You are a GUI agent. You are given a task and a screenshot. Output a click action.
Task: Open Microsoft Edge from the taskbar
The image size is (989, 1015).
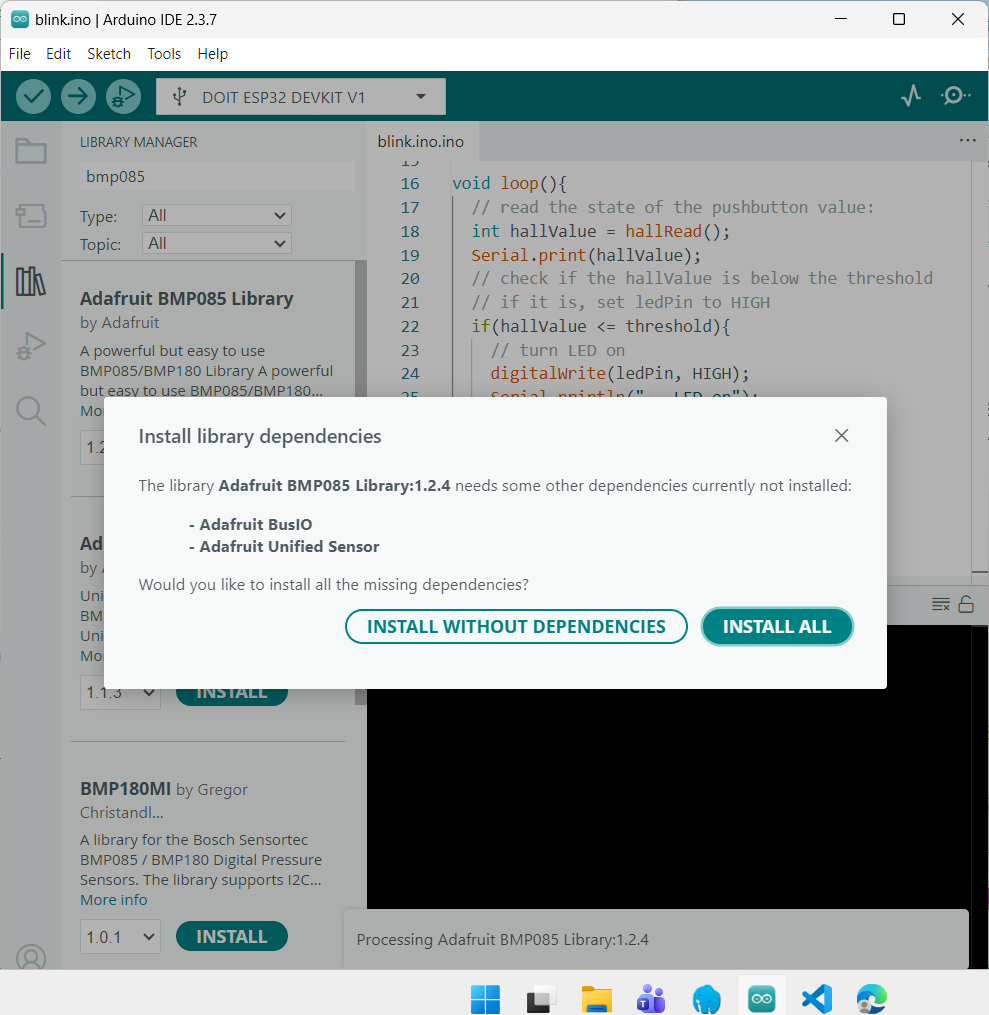pos(872,999)
